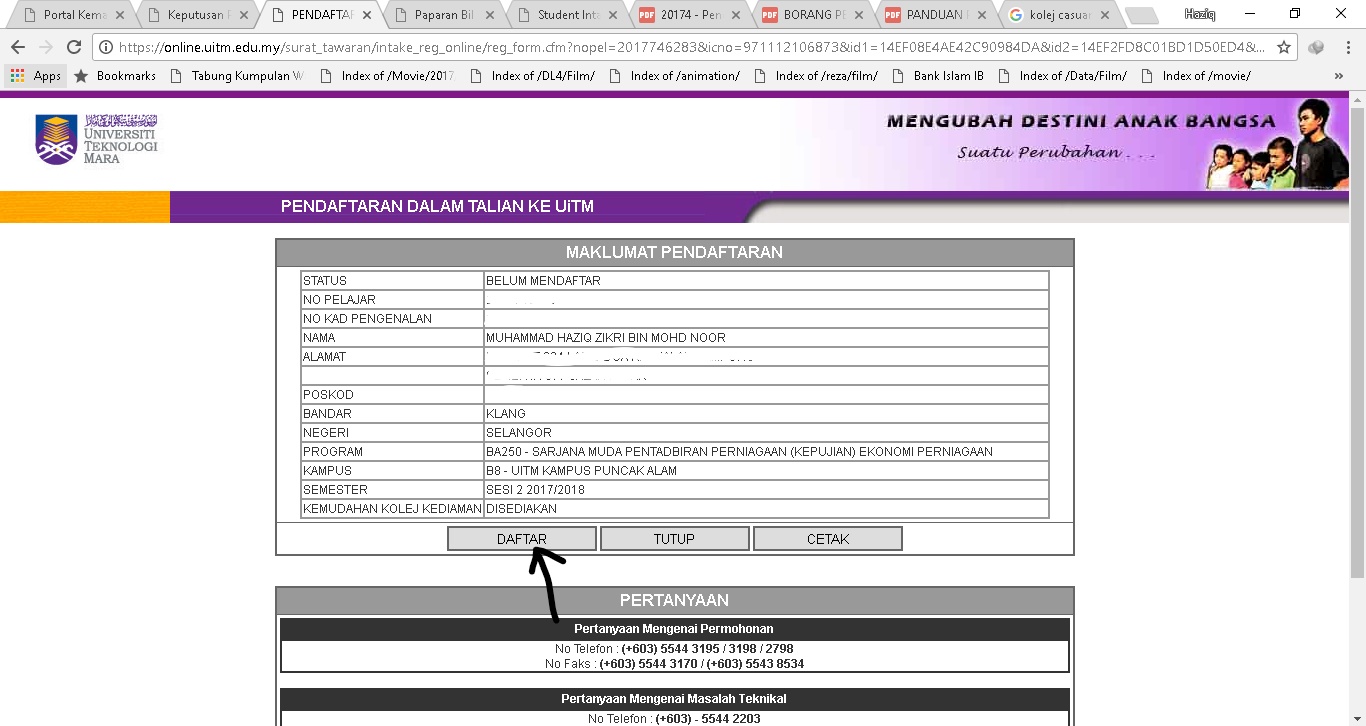The height and width of the screenshot is (726, 1366).
Task: Select the name MUHAMMAD HAZIQ ZIKRI BIN MOHD NOOR
Action: [x=606, y=338]
